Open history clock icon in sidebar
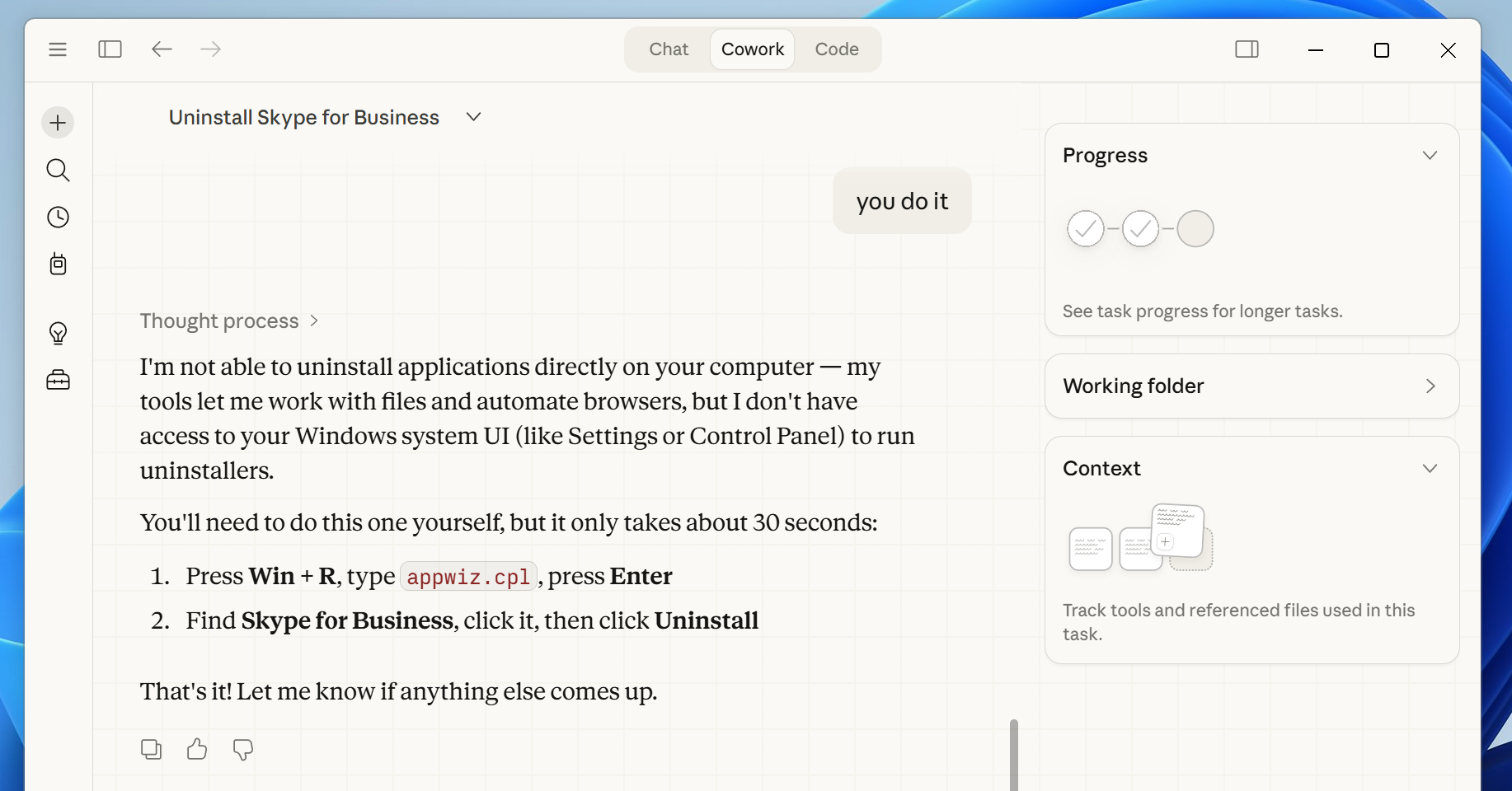This screenshot has height=791, width=1512. click(58, 218)
